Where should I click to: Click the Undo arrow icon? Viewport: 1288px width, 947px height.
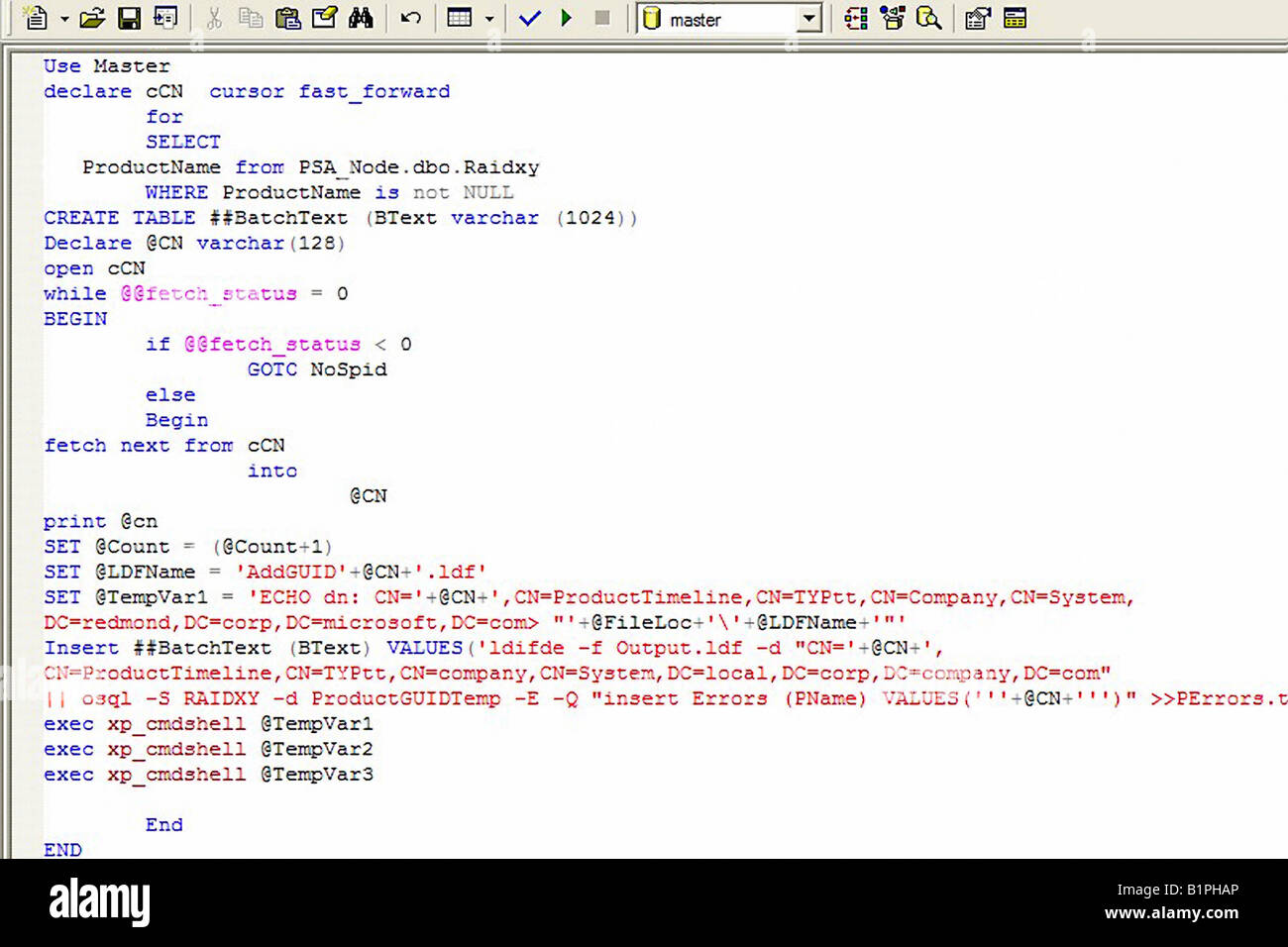click(x=410, y=18)
